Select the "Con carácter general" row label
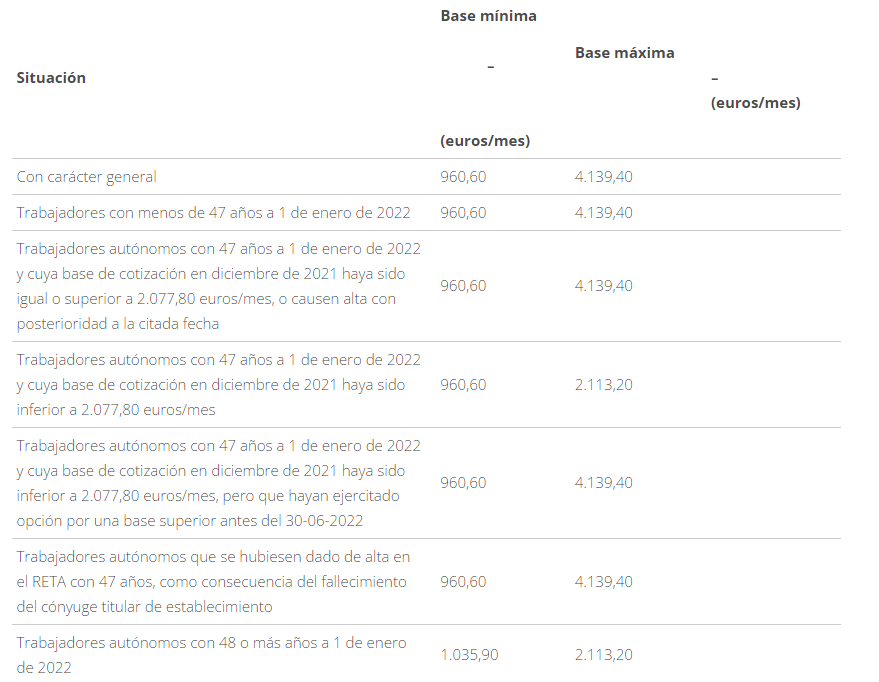879x682 pixels. [87, 177]
